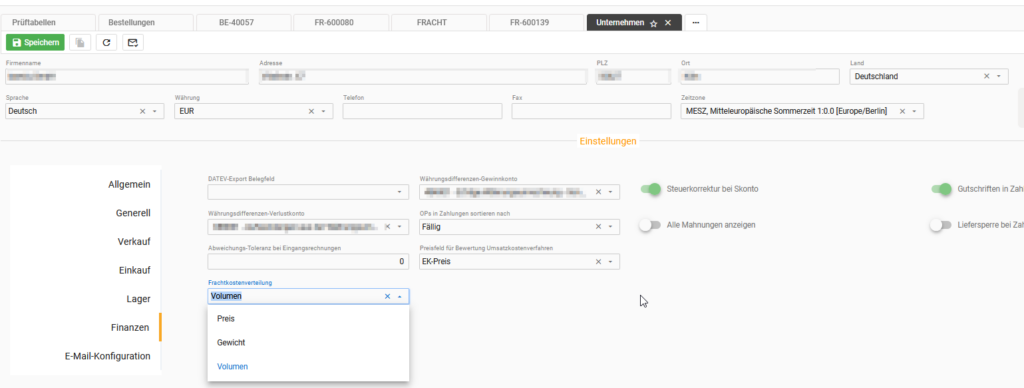Open the E-Mail-Konfiguration settings section
This screenshot has width=1024, height=388.
(x=107, y=356)
